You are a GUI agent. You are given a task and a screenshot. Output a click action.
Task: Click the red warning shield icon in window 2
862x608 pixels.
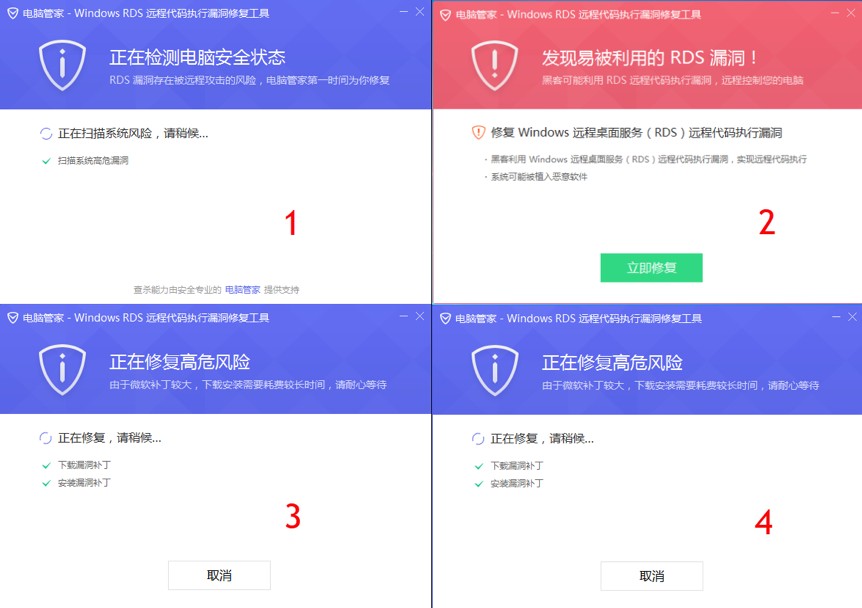point(495,65)
